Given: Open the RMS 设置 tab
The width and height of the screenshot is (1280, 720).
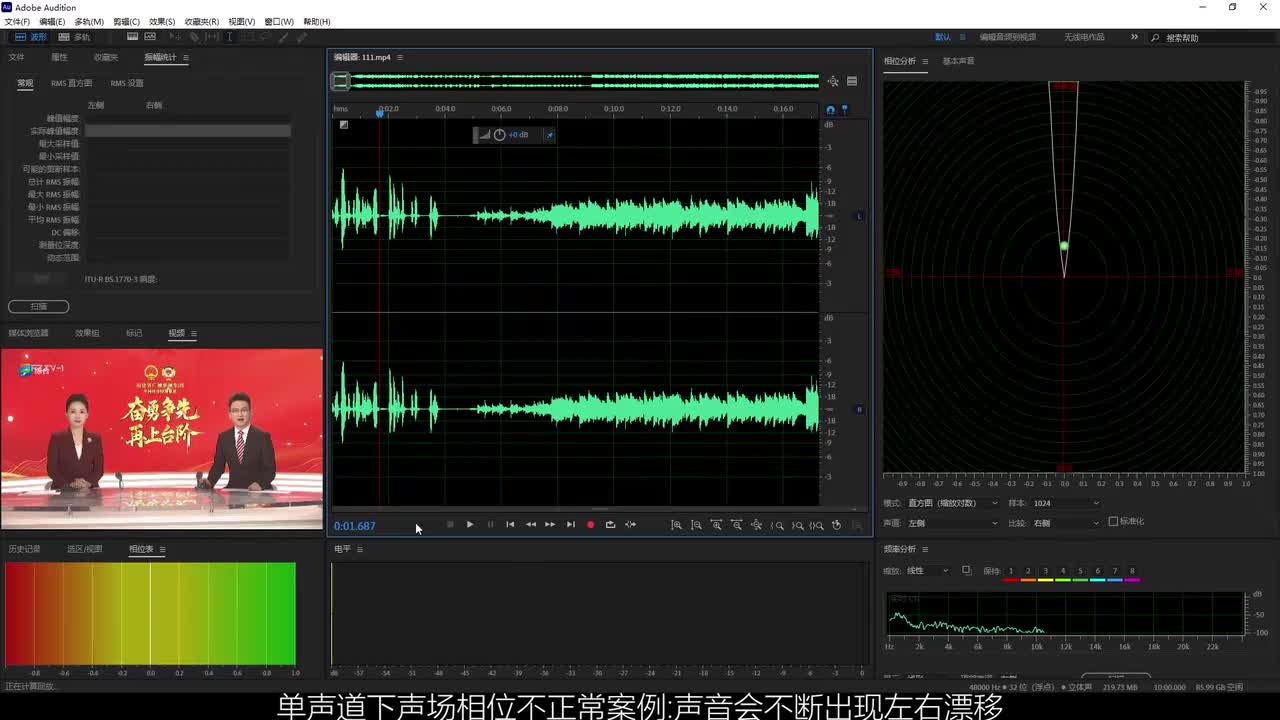Looking at the screenshot, I should (127, 84).
